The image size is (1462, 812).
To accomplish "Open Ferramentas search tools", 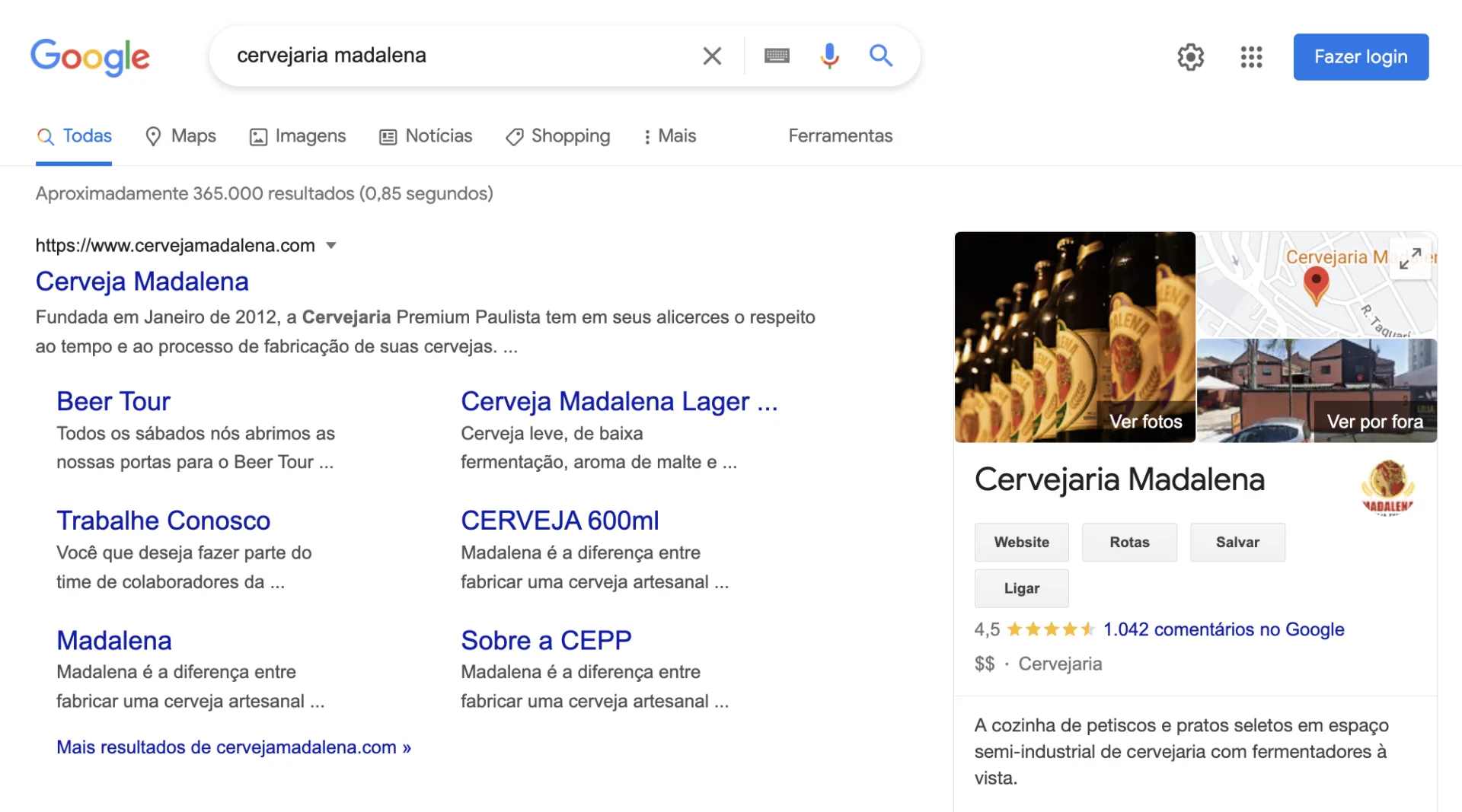I will pyautogui.click(x=840, y=136).
